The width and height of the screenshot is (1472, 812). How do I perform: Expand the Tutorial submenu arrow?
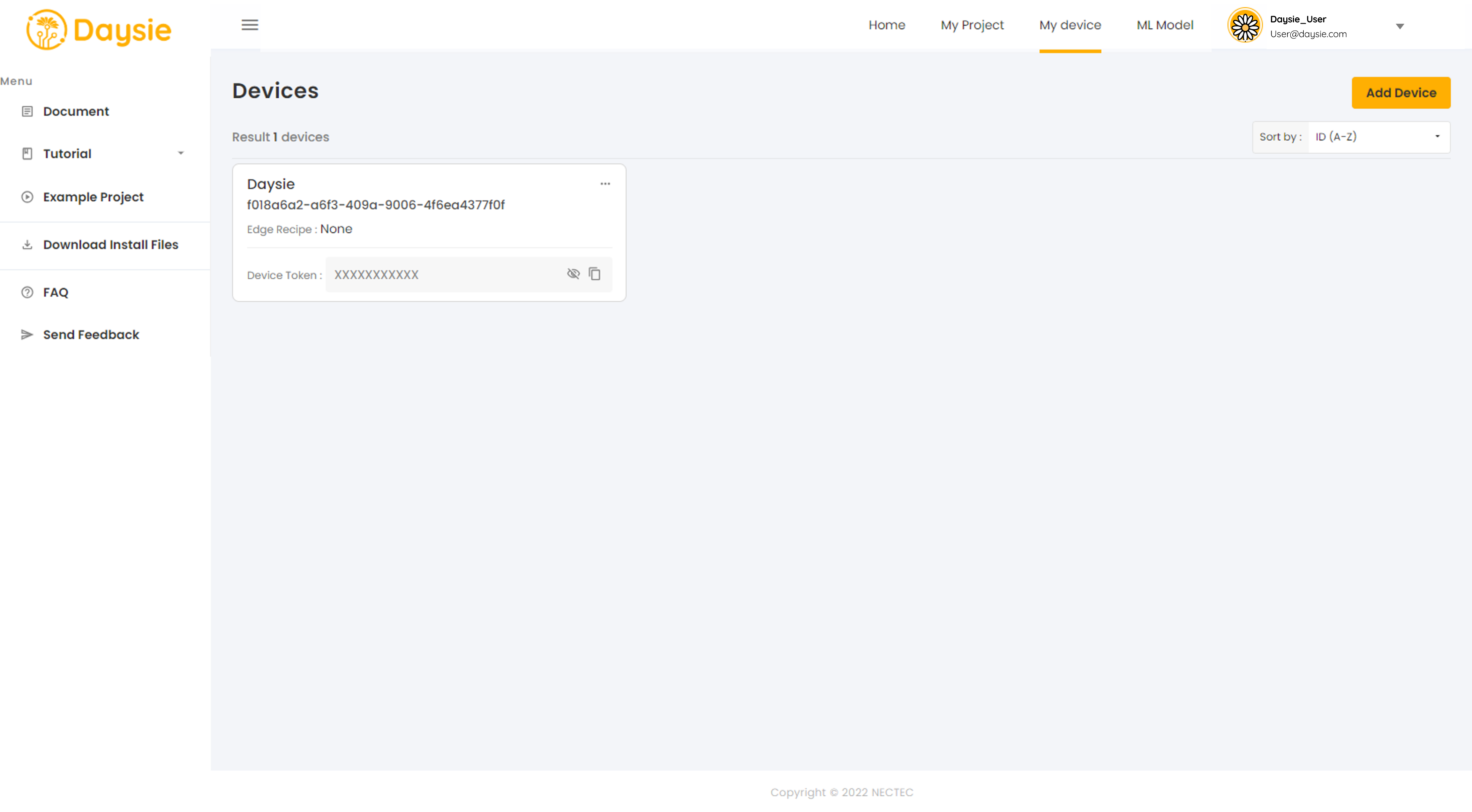[181, 153]
